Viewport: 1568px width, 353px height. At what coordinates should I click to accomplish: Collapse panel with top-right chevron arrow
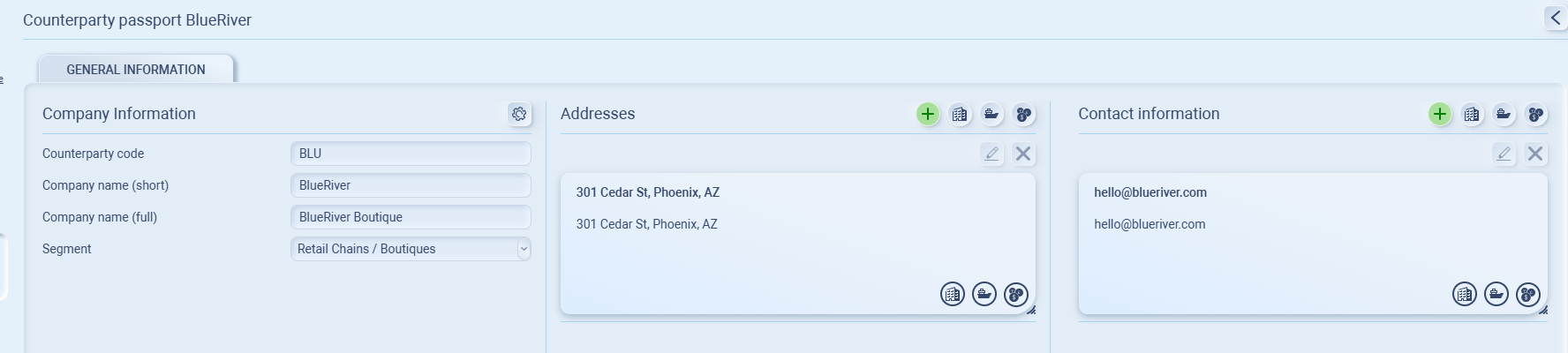[x=1555, y=18]
